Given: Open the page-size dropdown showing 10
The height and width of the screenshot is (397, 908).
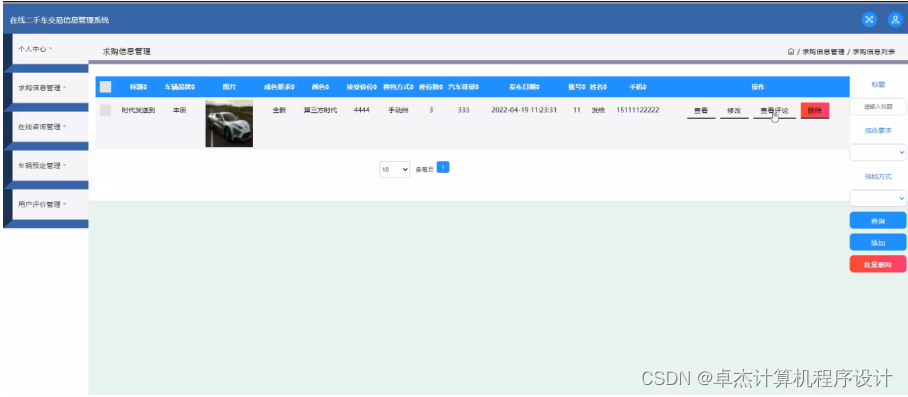Looking at the screenshot, I should coord(394,170).
